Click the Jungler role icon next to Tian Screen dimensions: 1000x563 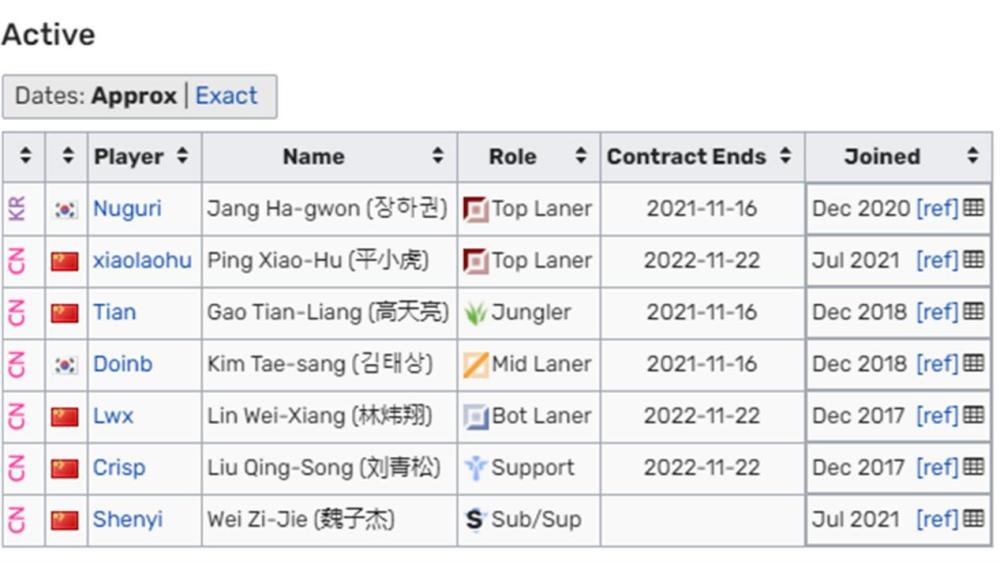click(475, 312)
